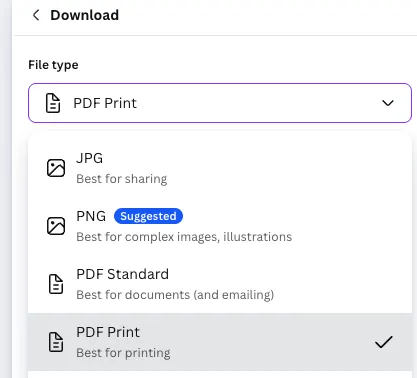Click the 'Best for sharing' description
The height and width of the screenshot is (378, 417).
122,179
